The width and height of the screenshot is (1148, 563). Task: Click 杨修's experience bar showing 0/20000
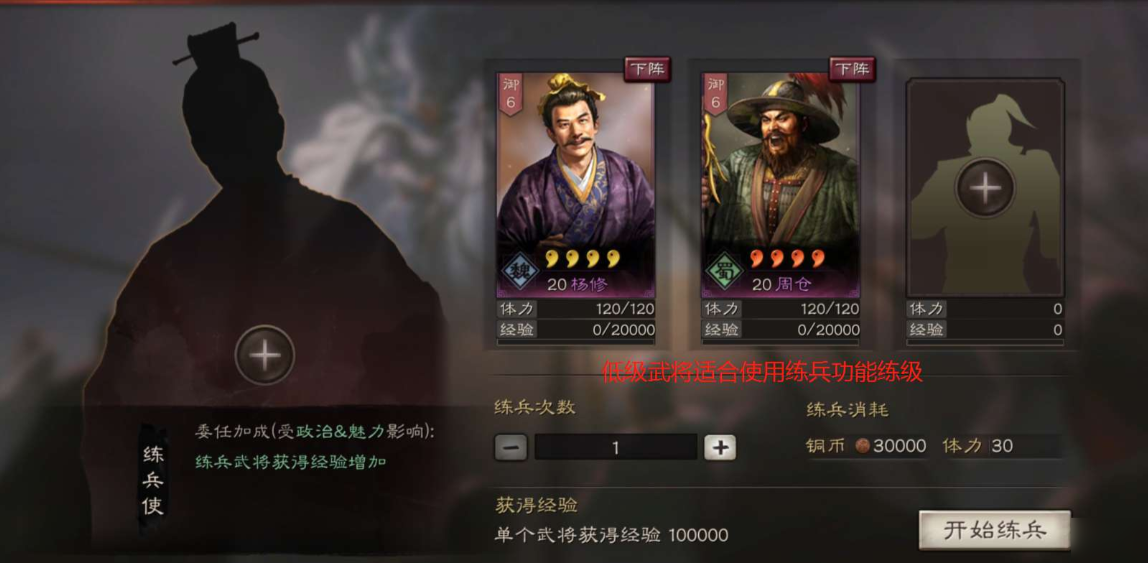[575, 329]
